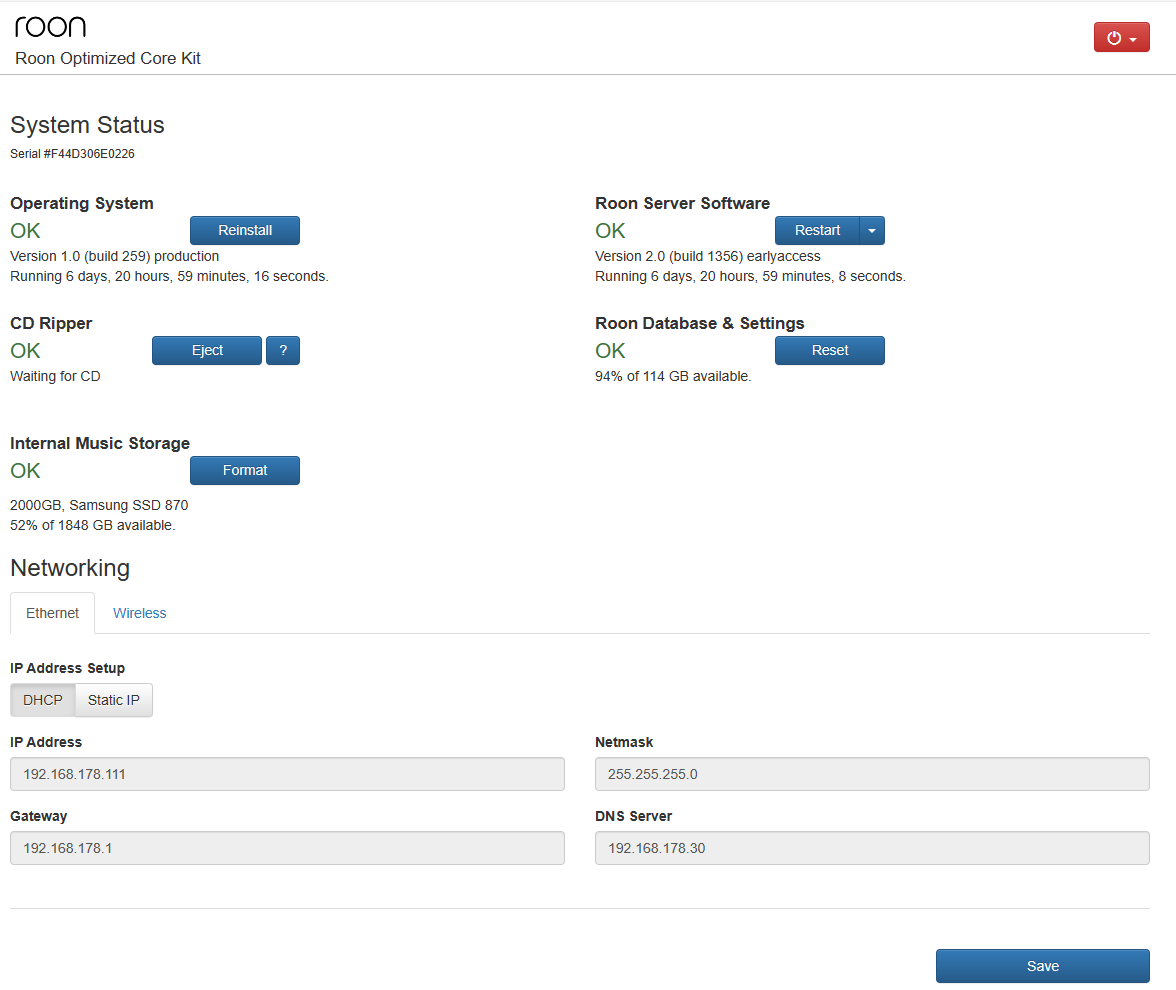Save the networking settings
This screenshot has height=990, width=1176.
tap(1042, 966)
